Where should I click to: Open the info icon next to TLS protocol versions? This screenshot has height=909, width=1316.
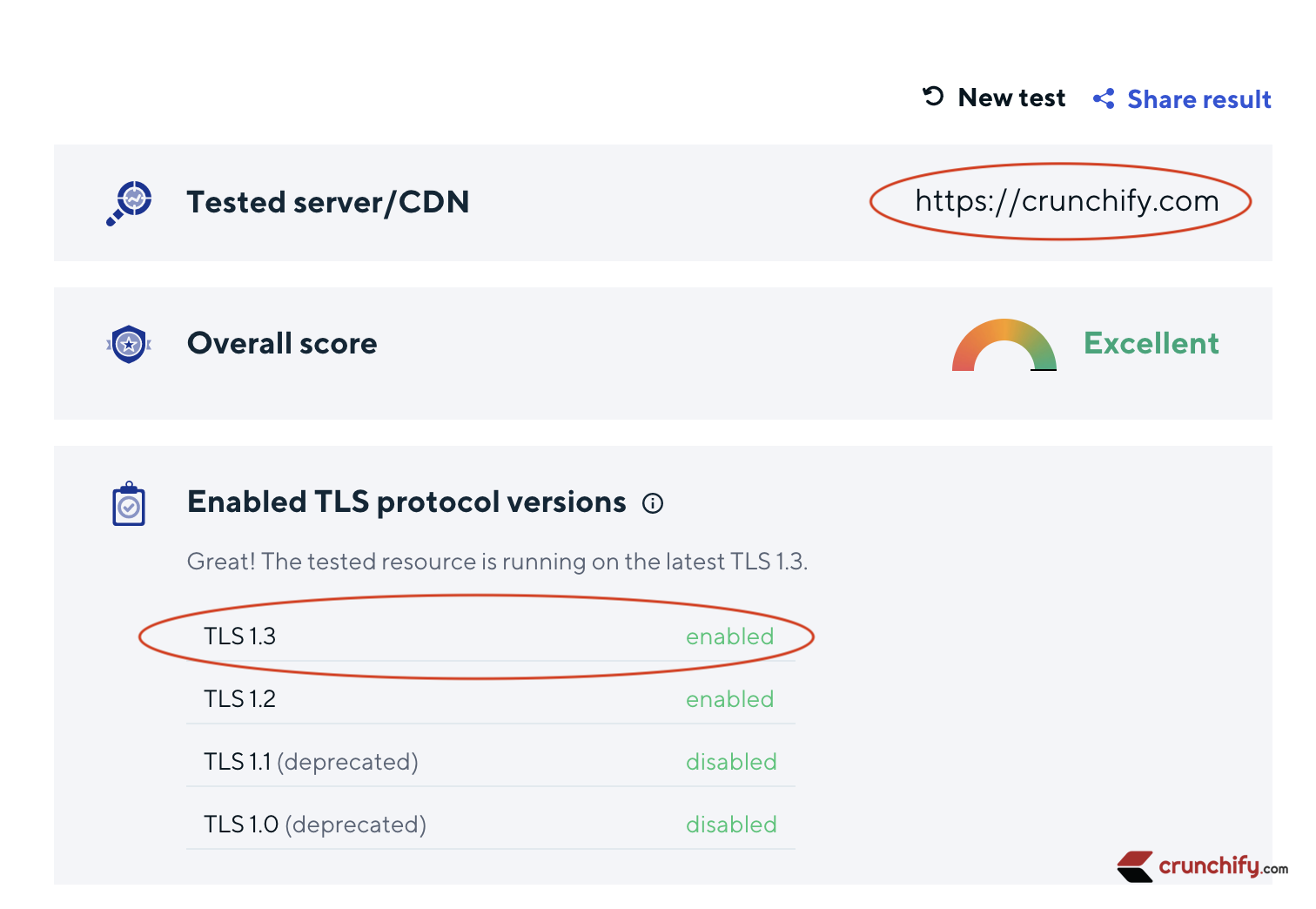point(653,503)
